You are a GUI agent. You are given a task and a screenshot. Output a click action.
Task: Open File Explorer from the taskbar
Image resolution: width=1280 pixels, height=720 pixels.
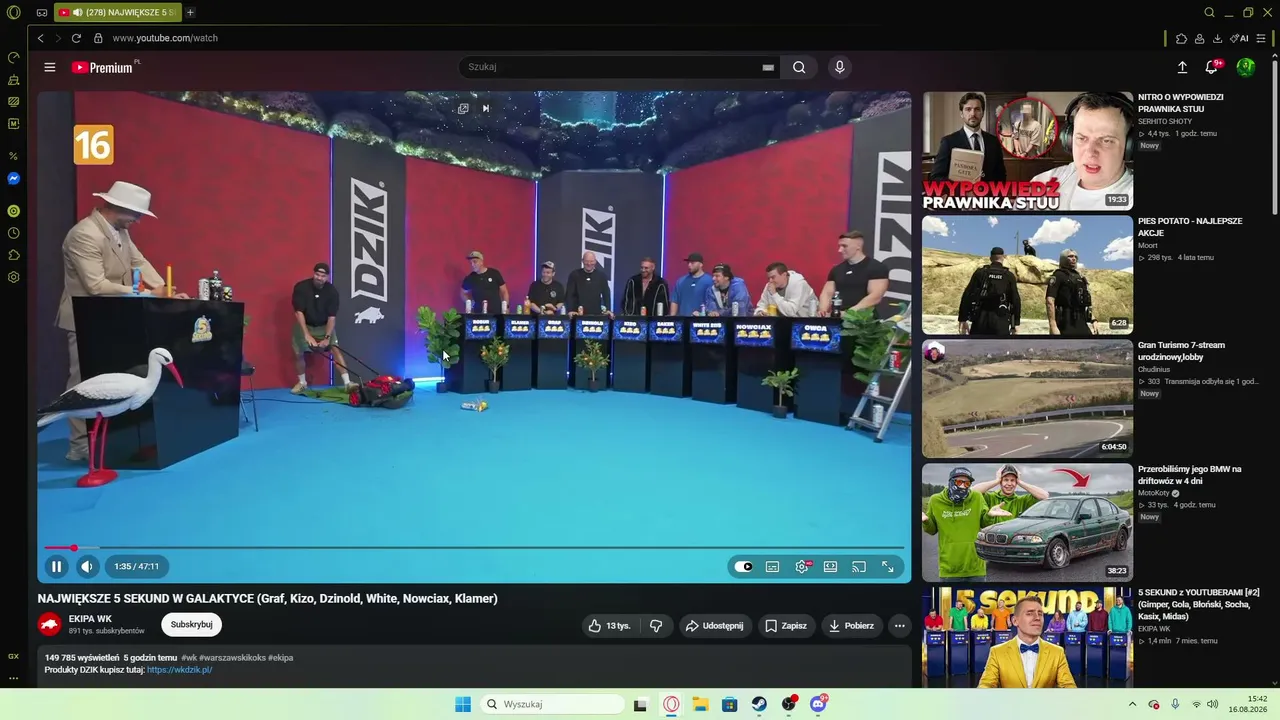click(x=700, y=704)
